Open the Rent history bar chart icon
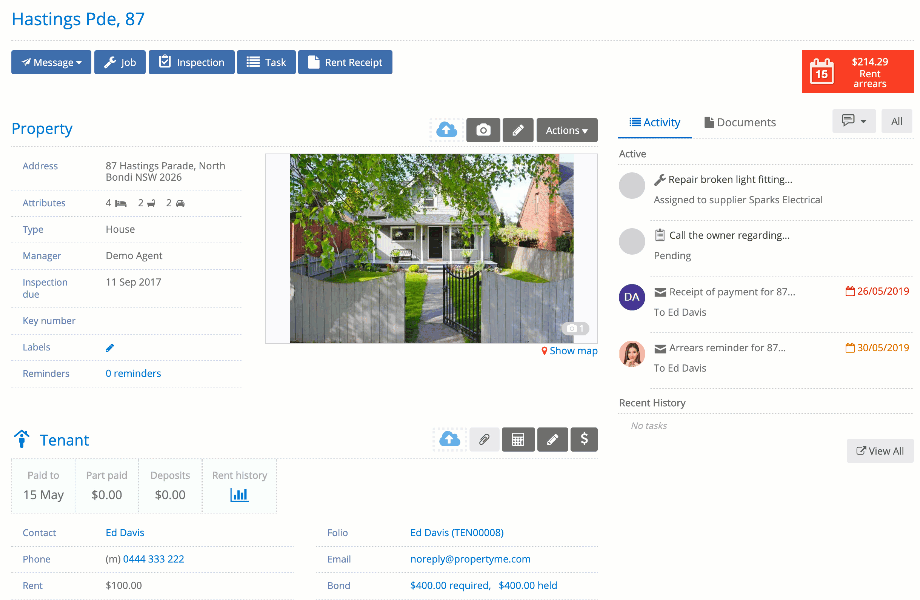Viewport: 920px width, 600px height. click(x=239, y=495)
